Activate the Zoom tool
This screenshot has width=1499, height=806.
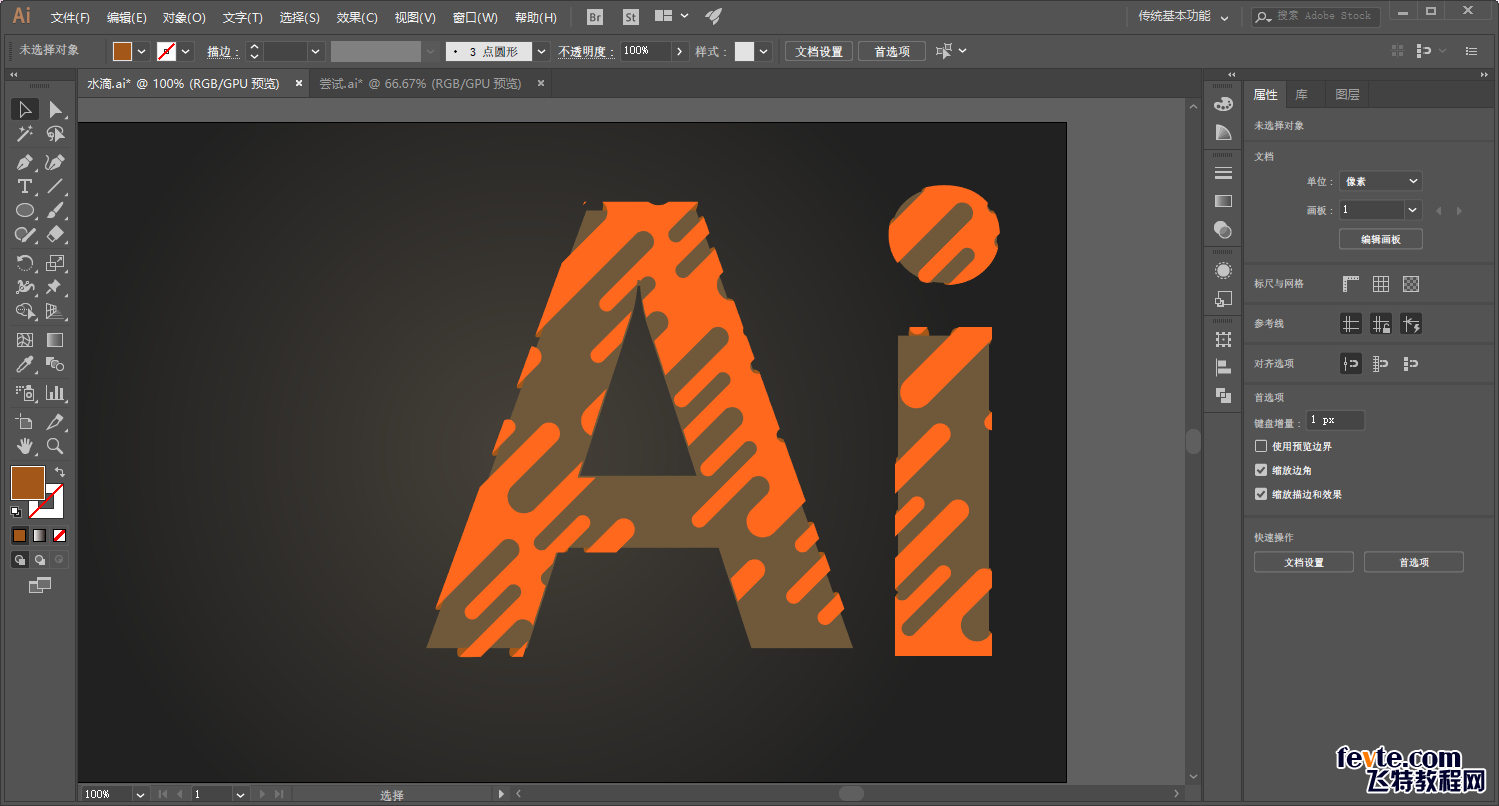point(56,446)
